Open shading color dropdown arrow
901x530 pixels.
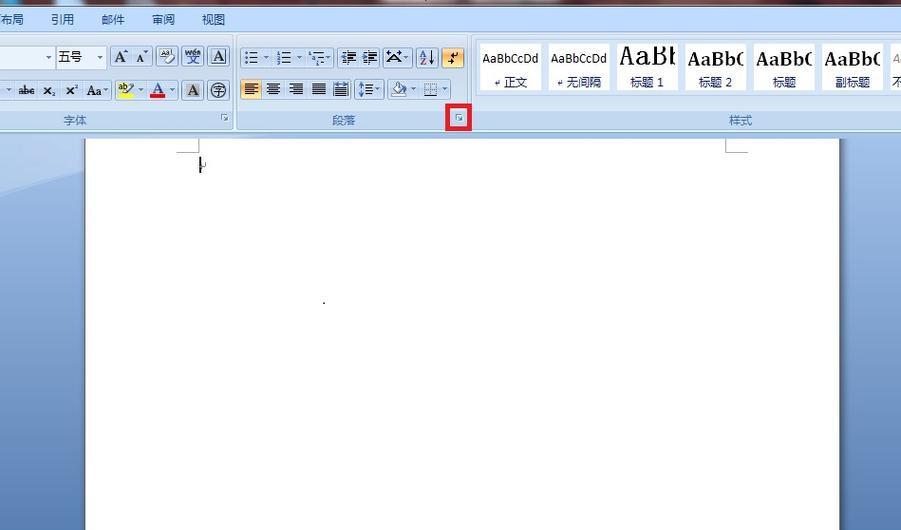[x=414, y=89]
